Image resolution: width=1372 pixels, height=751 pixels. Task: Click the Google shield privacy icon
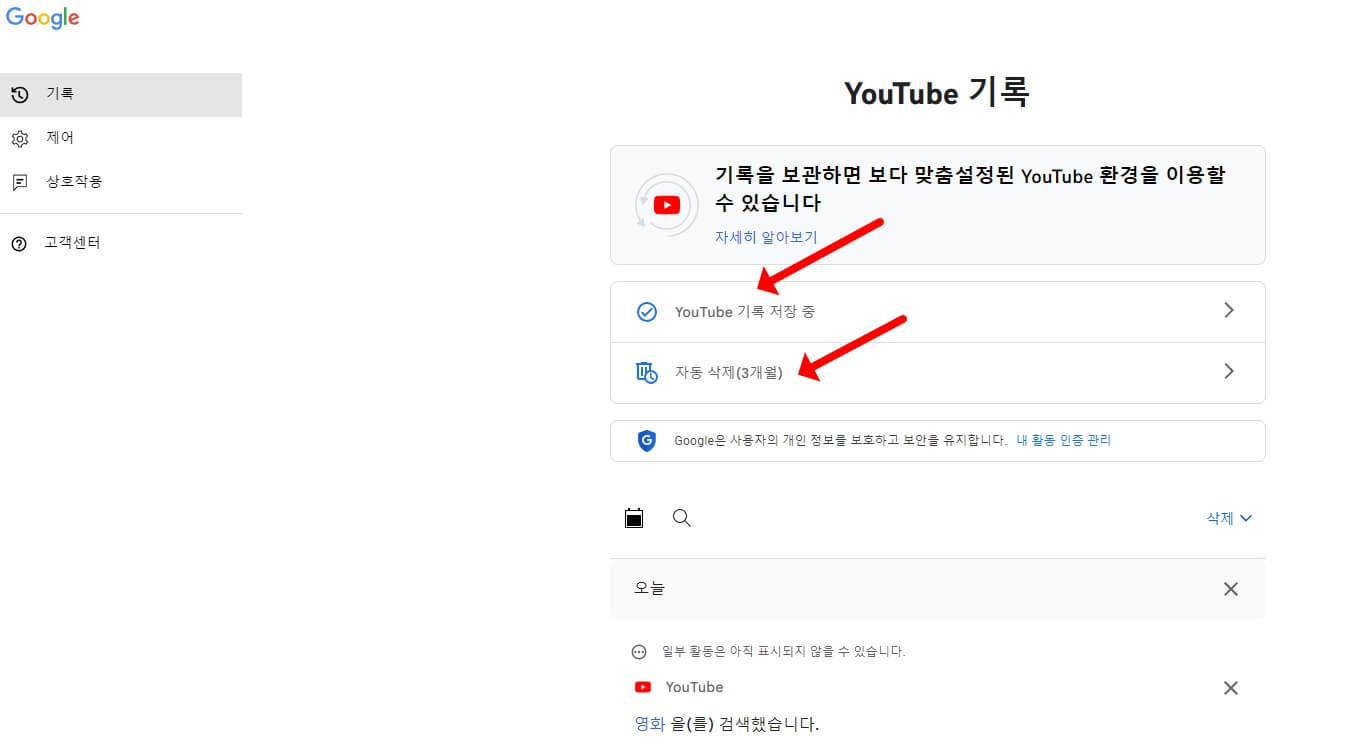coord(647,441)
